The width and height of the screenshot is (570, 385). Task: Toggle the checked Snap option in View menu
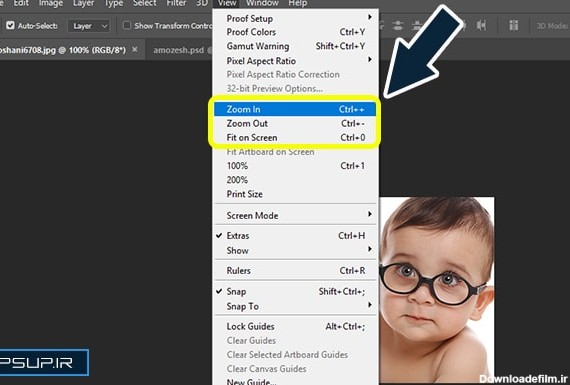pos(295,292)
